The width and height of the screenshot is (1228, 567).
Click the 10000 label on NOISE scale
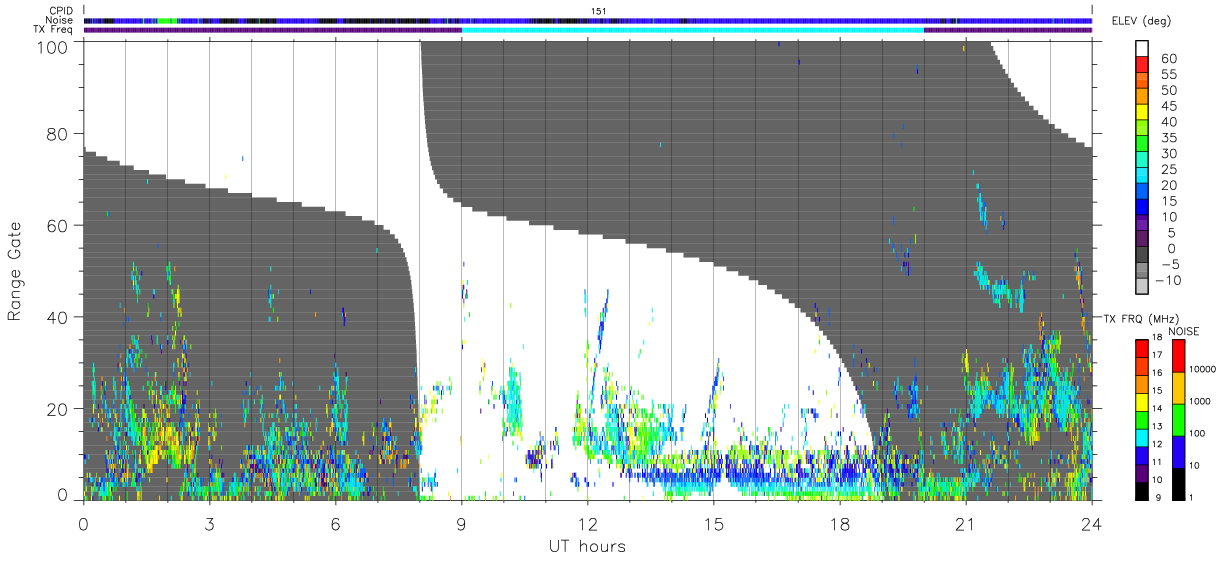point(1203,369)
